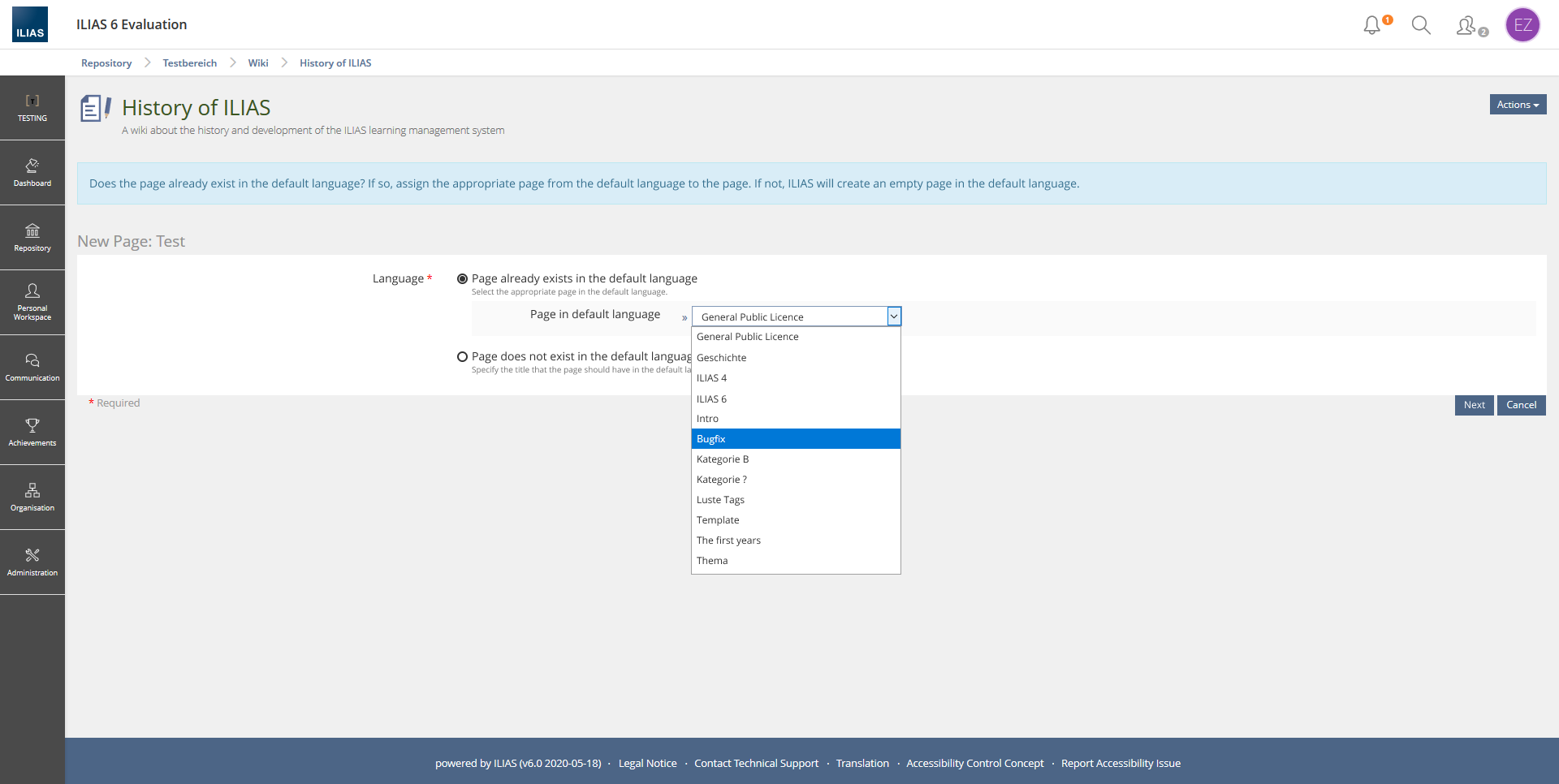Open Administration tools in the sidebar
The height and width of the screenshot is (784, 1559).
coord(32,562)
